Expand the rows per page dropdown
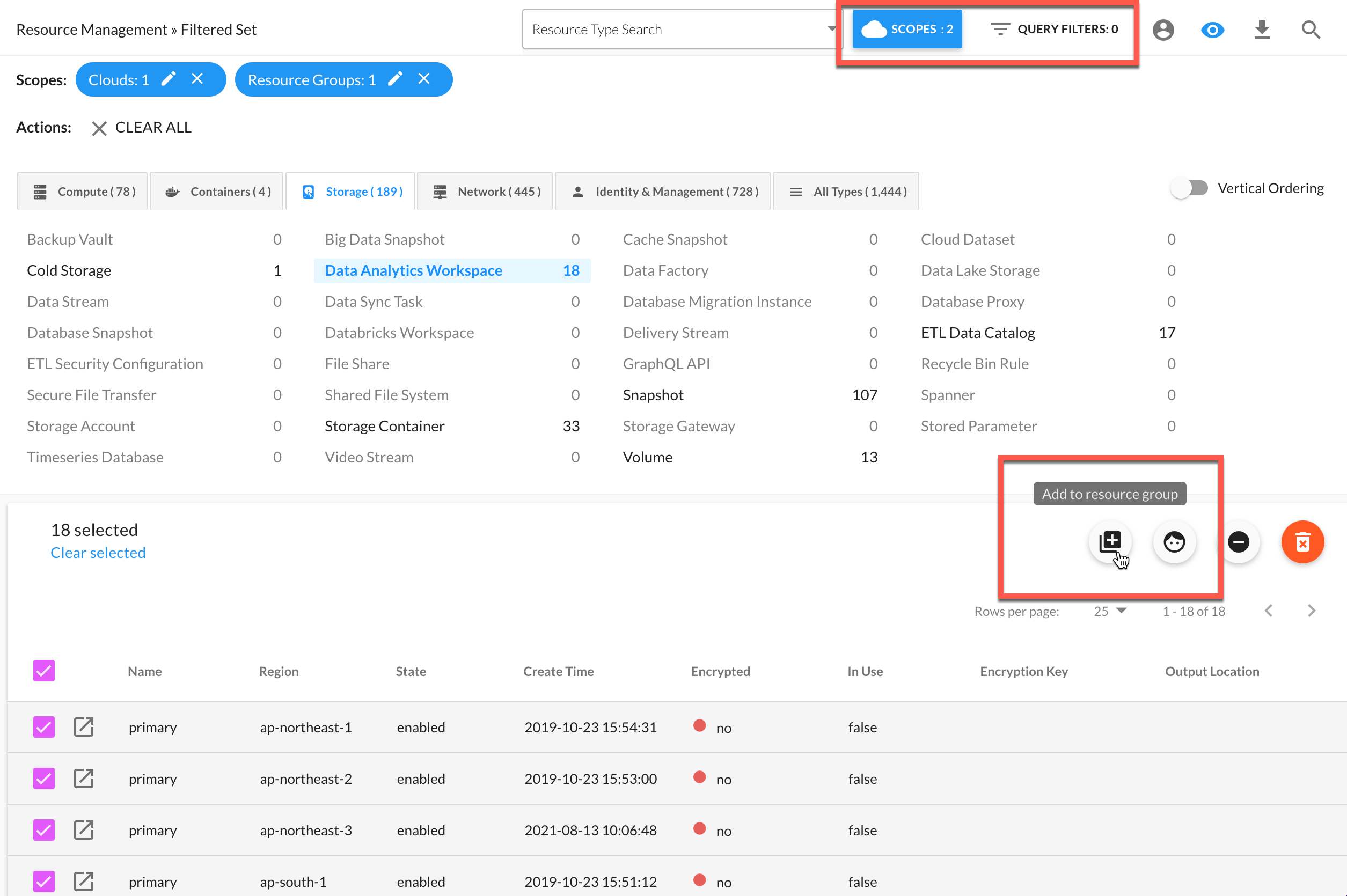 pyautogui.click(x=1109, y=611)
